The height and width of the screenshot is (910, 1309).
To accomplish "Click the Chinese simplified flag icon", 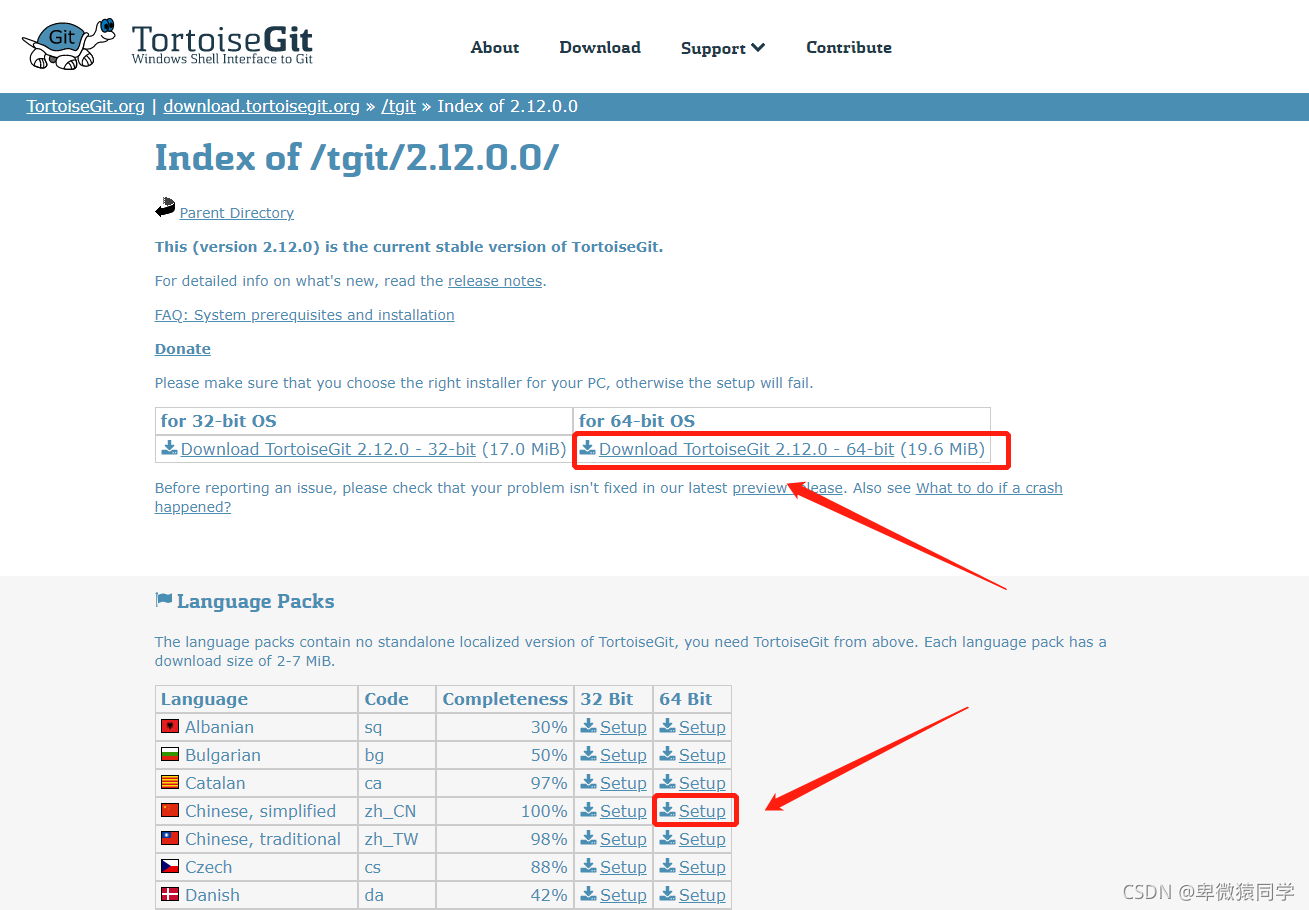I will tap(170, 810).
